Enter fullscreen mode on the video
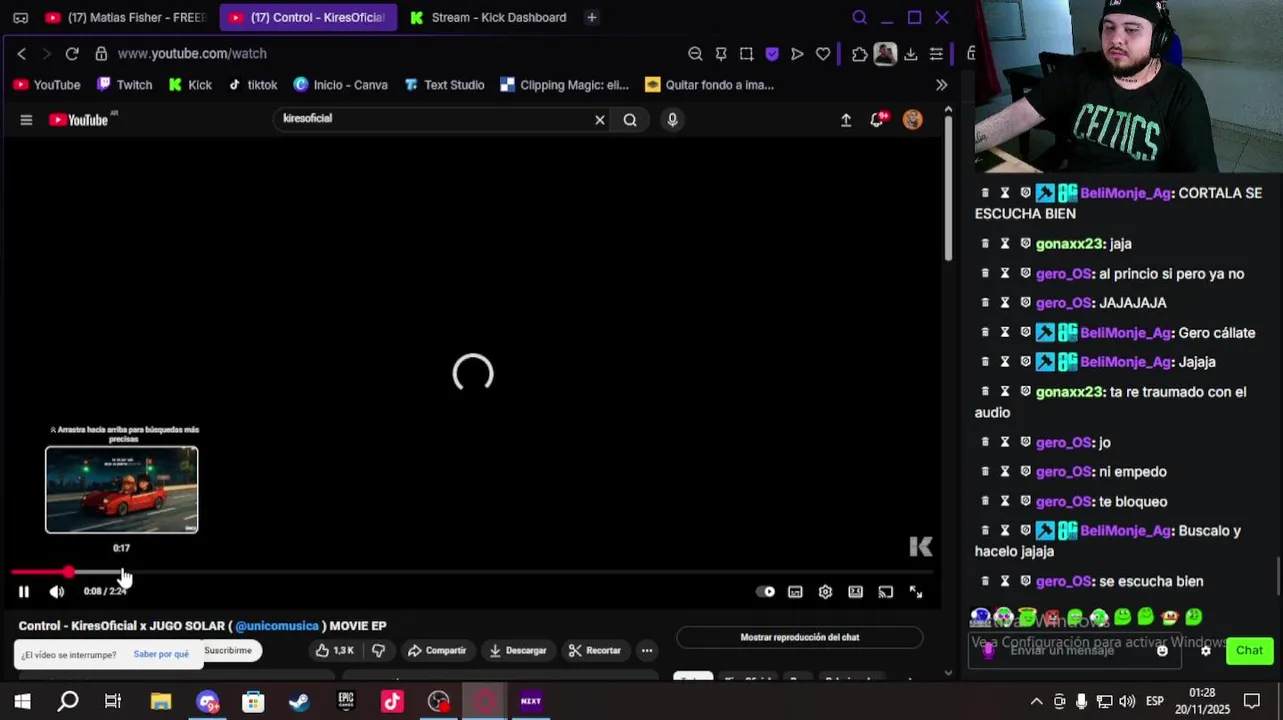The height and width of the screenshot is (720, 1283). point(916,592)
